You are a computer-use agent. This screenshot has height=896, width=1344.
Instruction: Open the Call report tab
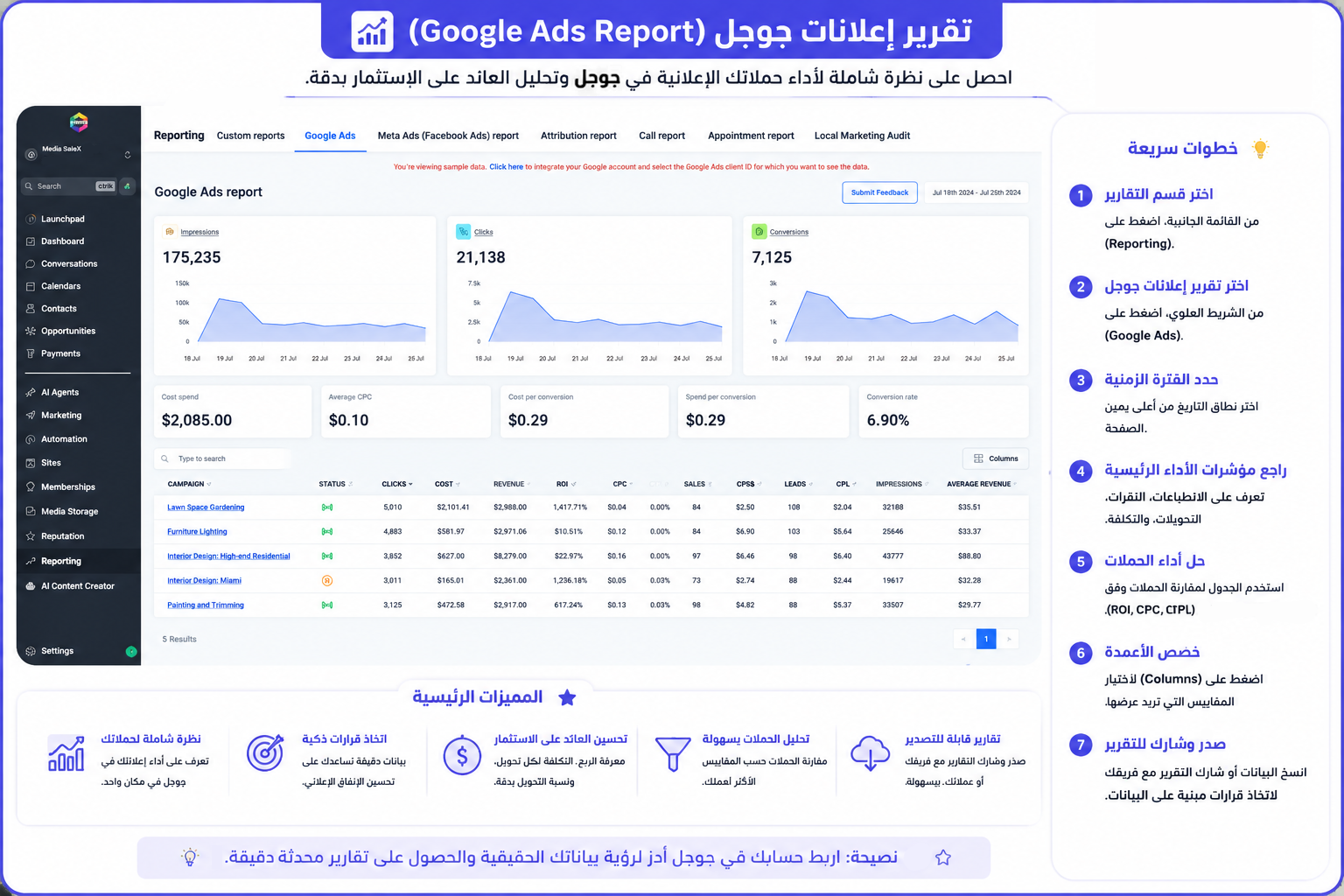tap(661, 136)
